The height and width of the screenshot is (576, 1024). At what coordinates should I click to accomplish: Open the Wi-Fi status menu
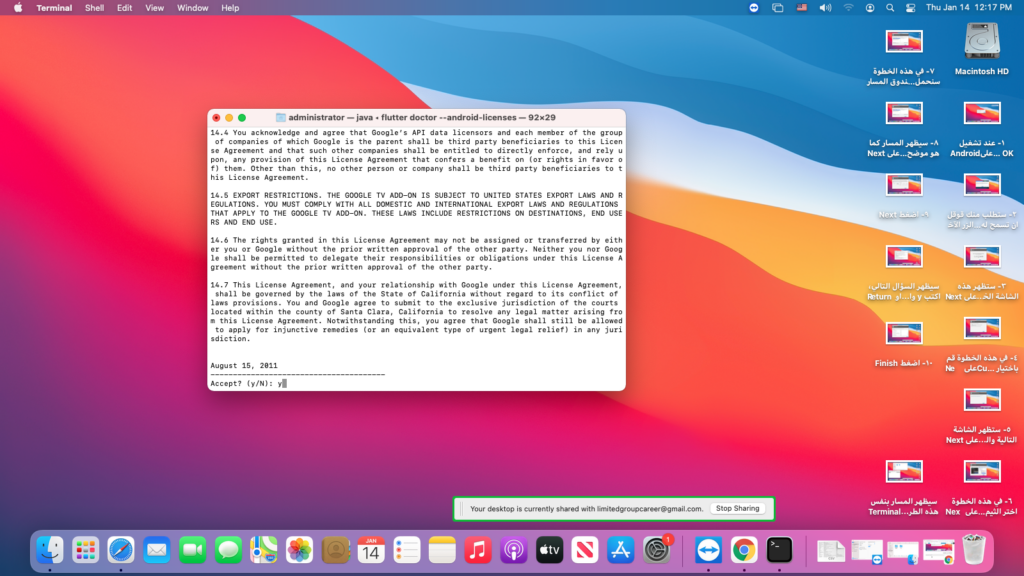[x=848, y=8]
